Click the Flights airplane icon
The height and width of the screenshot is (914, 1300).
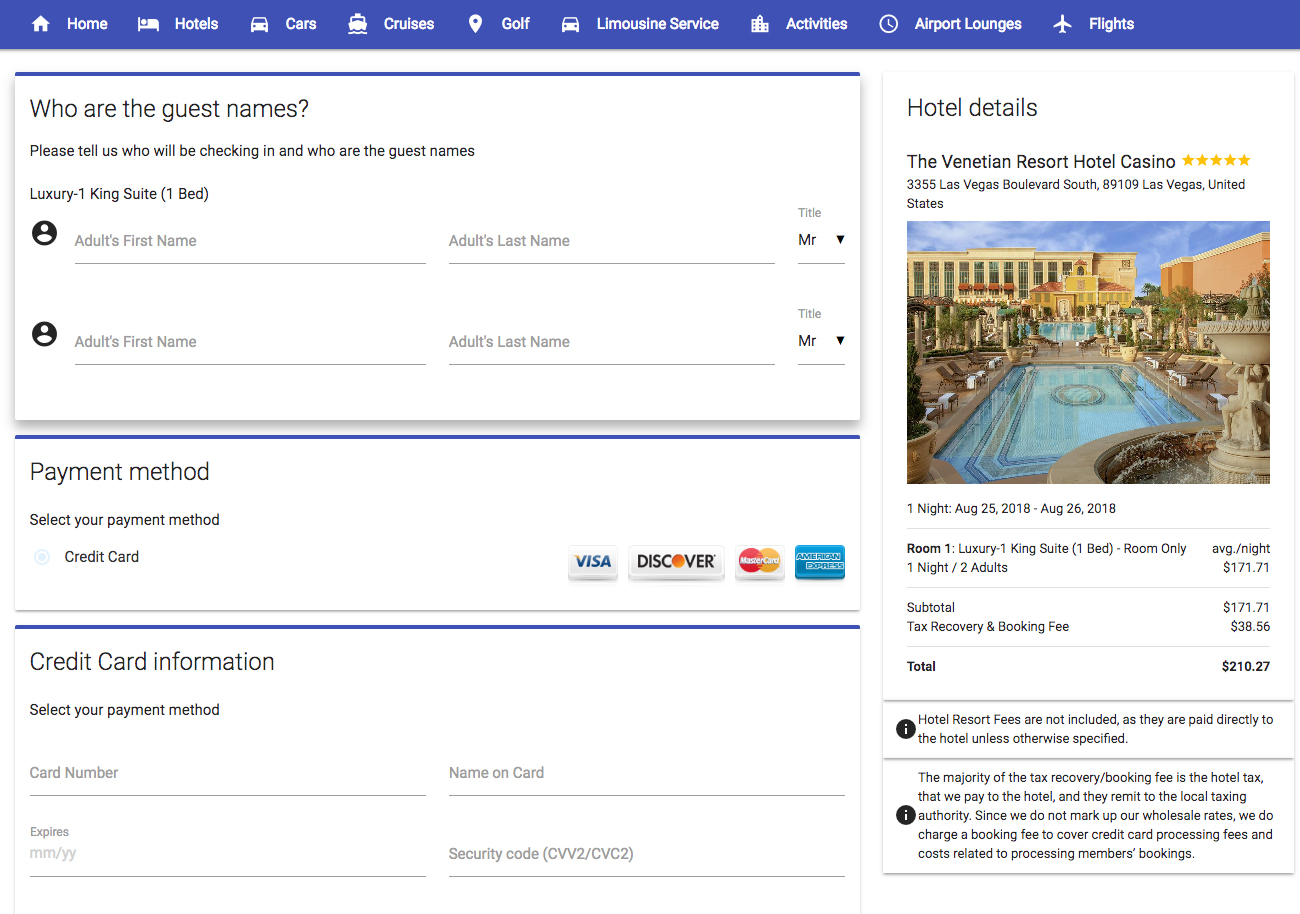pos(1063,24)
